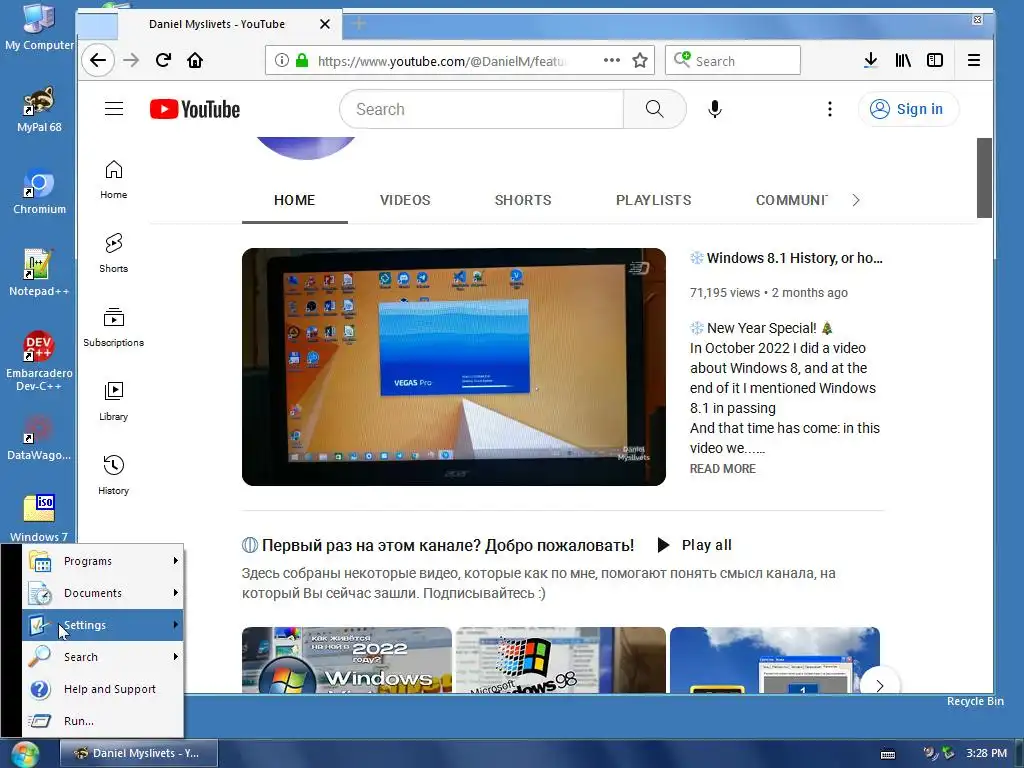The height and width of the screenshot is (768, 1024).
Task: Click the green padlock security icon
Action: point(302,61)
